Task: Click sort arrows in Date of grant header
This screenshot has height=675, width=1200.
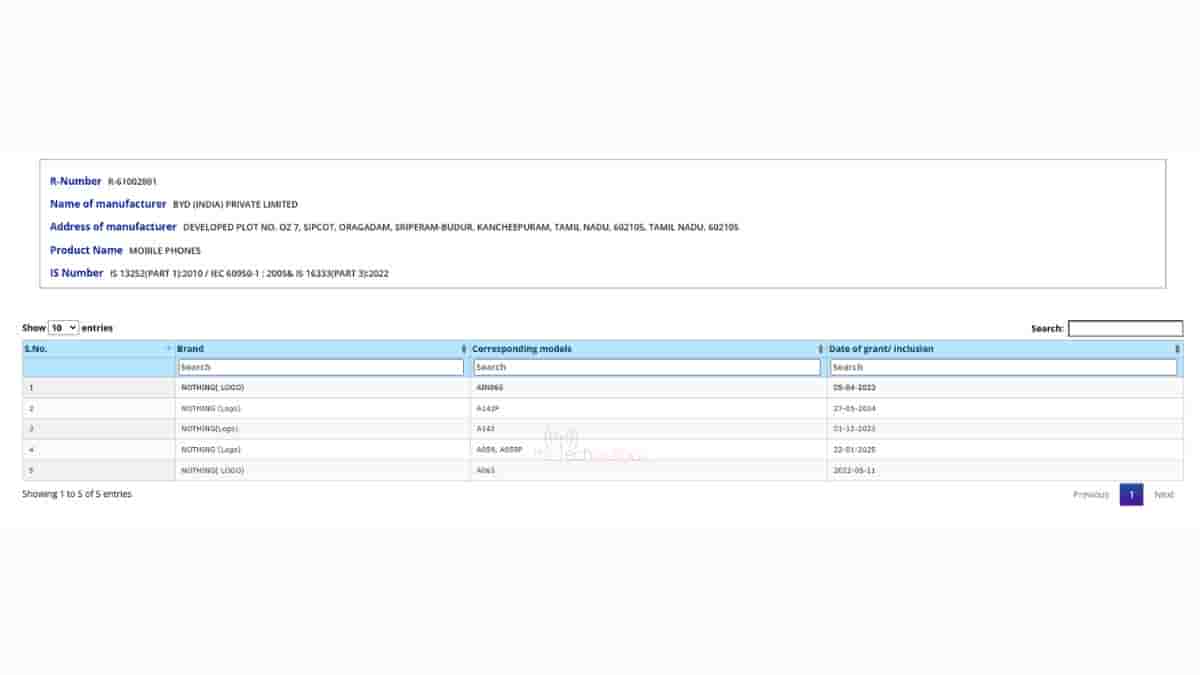Action: point(1177,349)
